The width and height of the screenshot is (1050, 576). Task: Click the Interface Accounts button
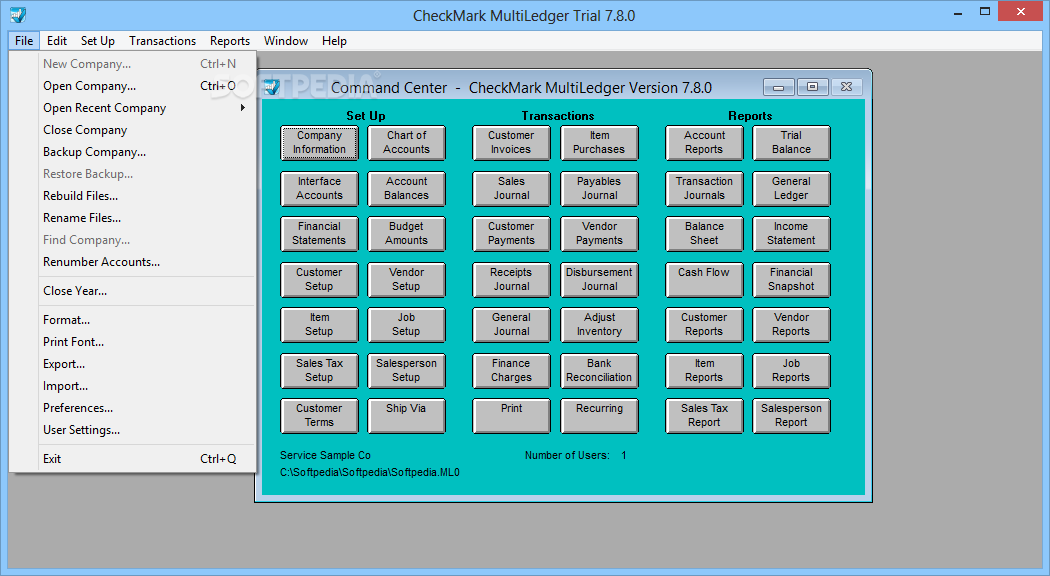click(x=319, y=189)
